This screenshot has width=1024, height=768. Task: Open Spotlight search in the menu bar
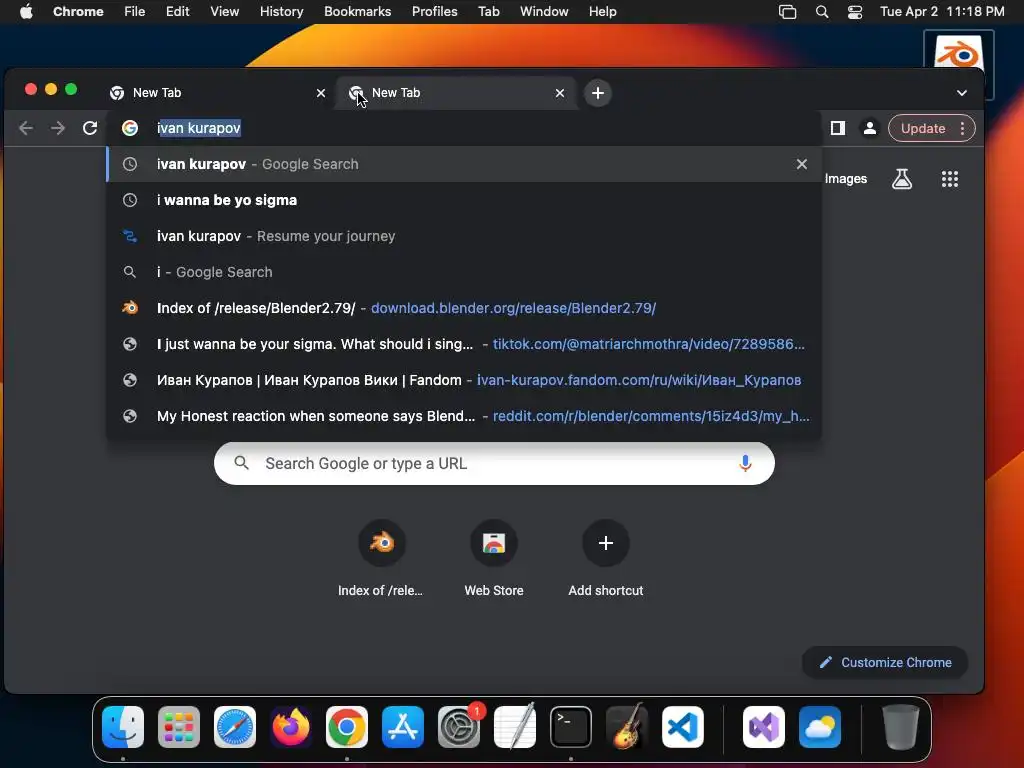click(x=822, y=12)
